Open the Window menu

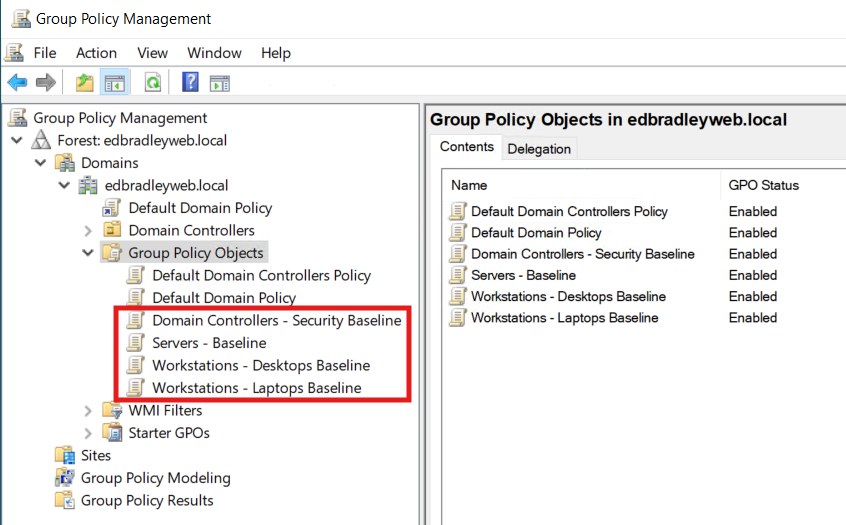click(x=214, y=53)
